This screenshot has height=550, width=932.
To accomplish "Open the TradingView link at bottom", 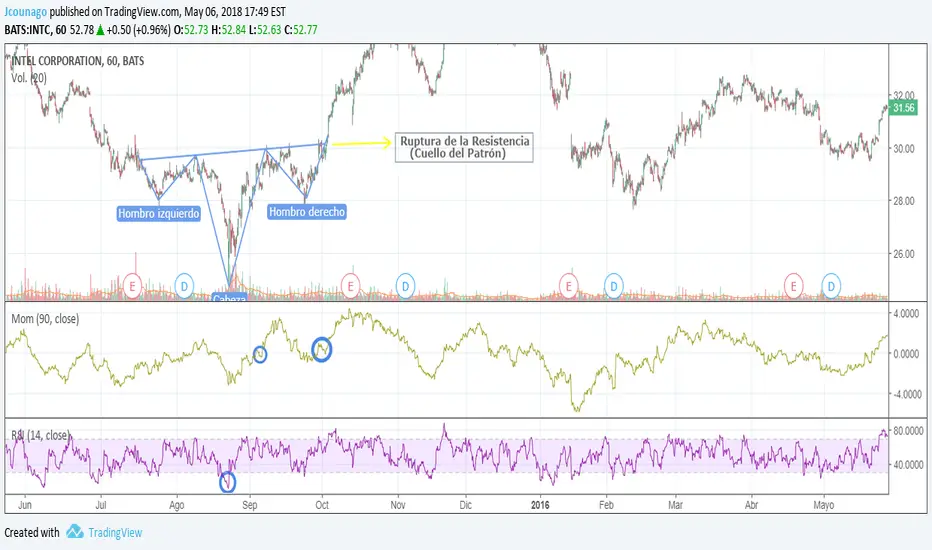I will coord(115,532).
